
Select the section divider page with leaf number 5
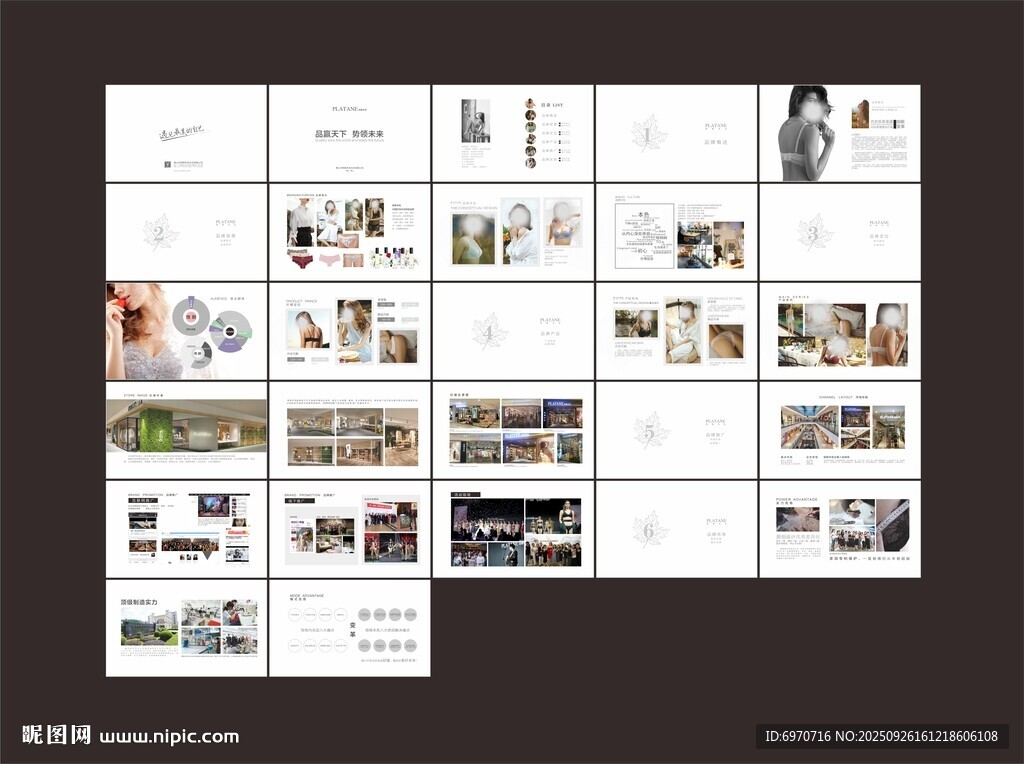pyautogui.click(x=677, y=430)
